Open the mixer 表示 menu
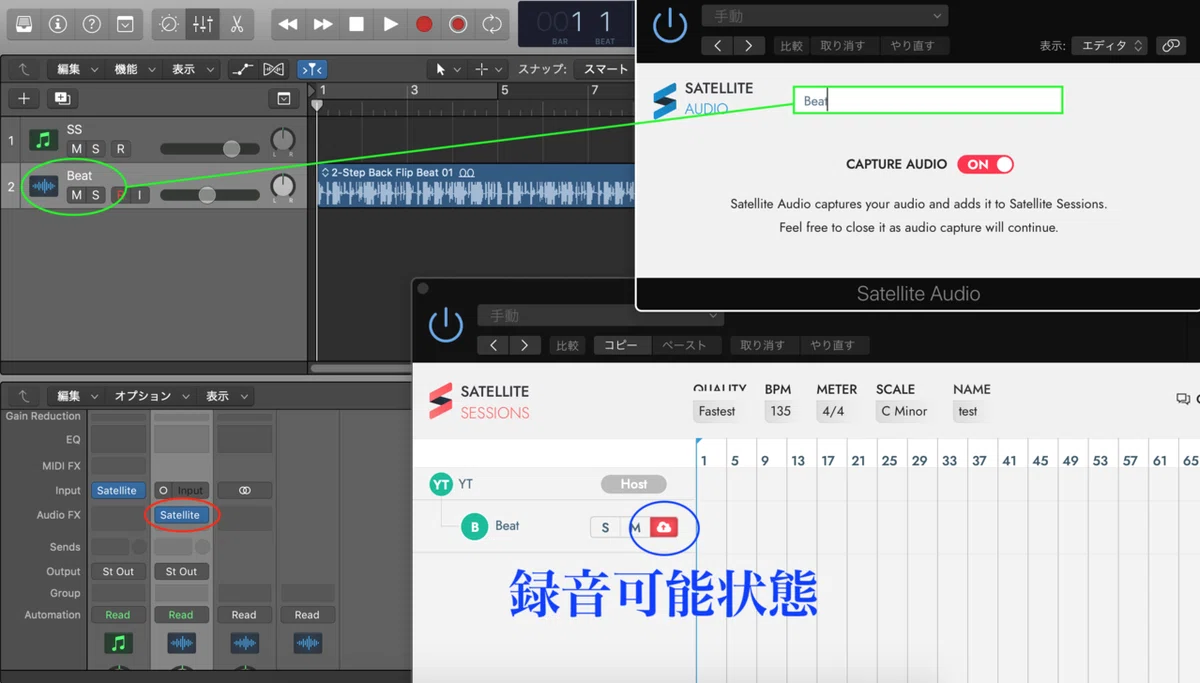This screenshot has width=1200, height=683. 225,396
